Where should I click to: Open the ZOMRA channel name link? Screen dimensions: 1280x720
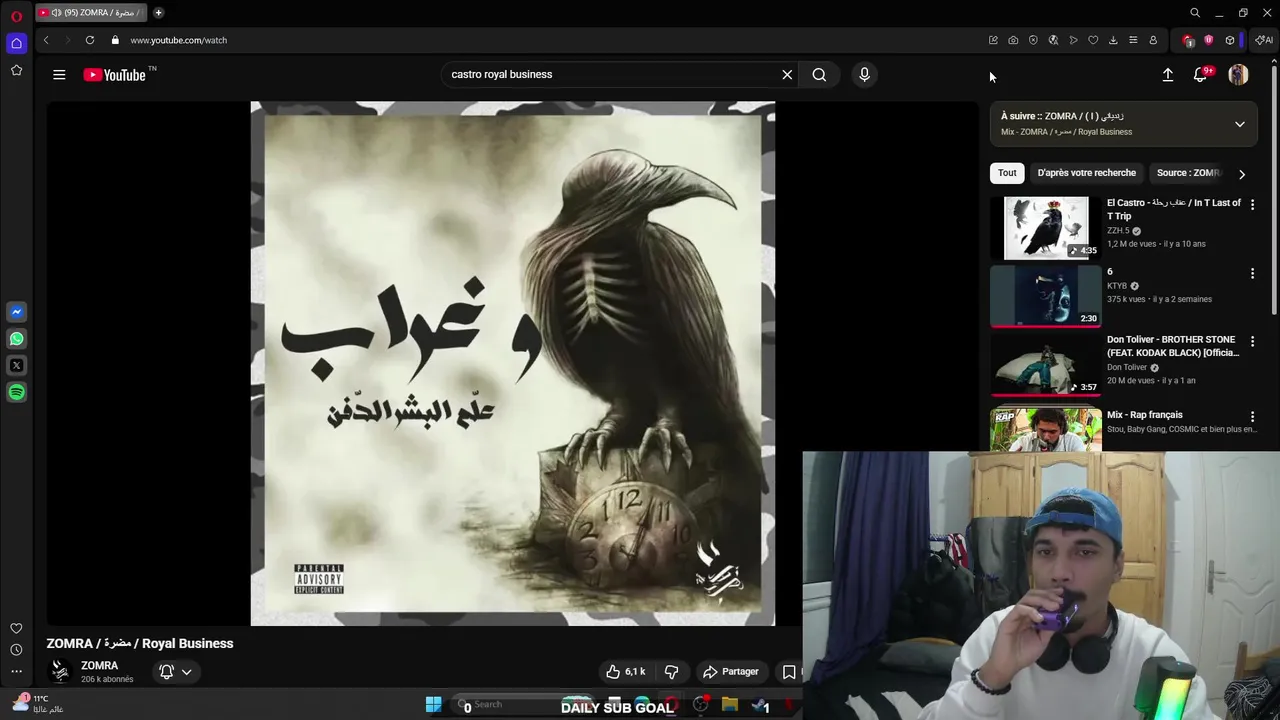(99, 666)
